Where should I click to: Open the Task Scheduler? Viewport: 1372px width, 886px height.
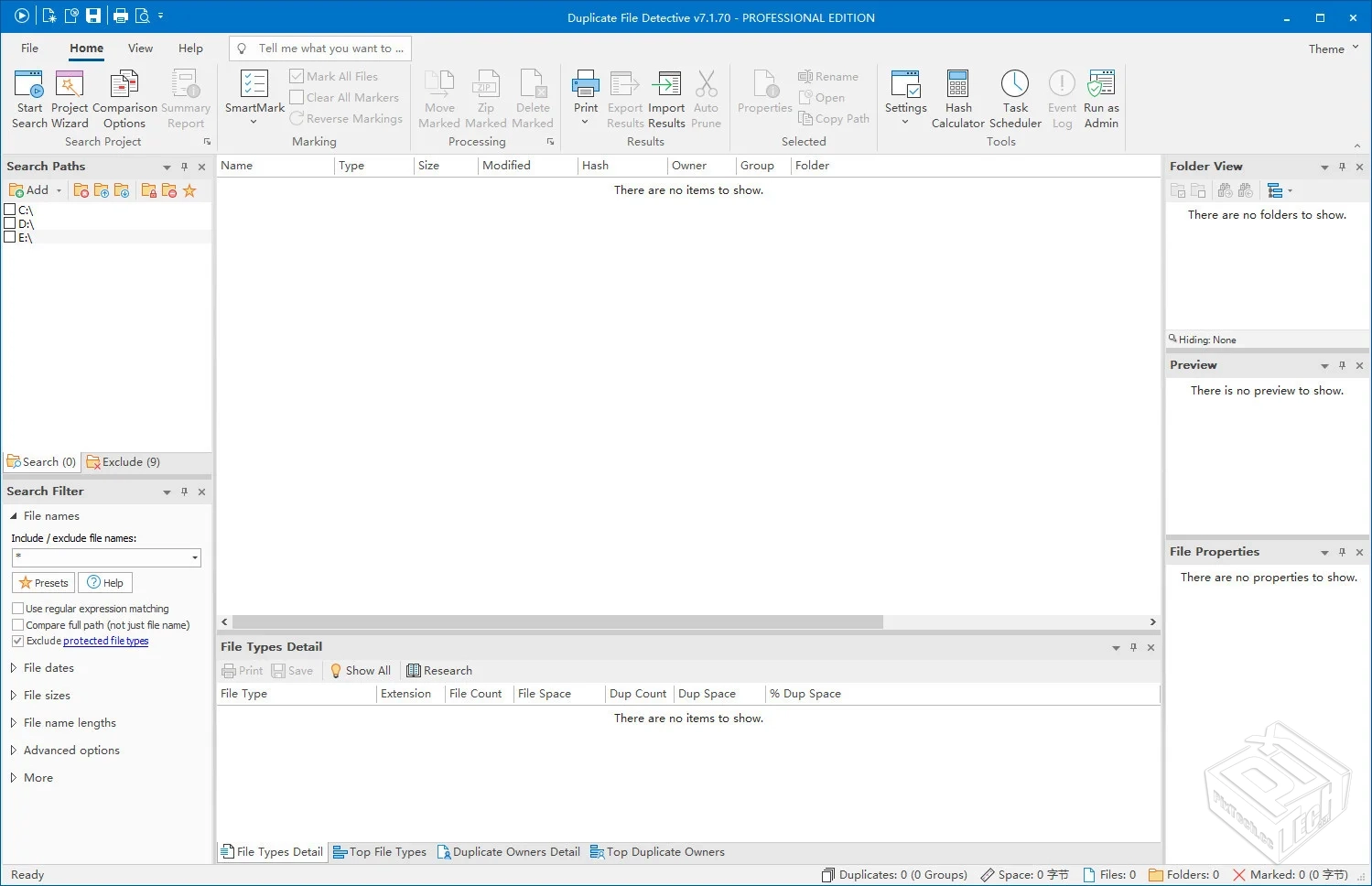pos(1015,96)
